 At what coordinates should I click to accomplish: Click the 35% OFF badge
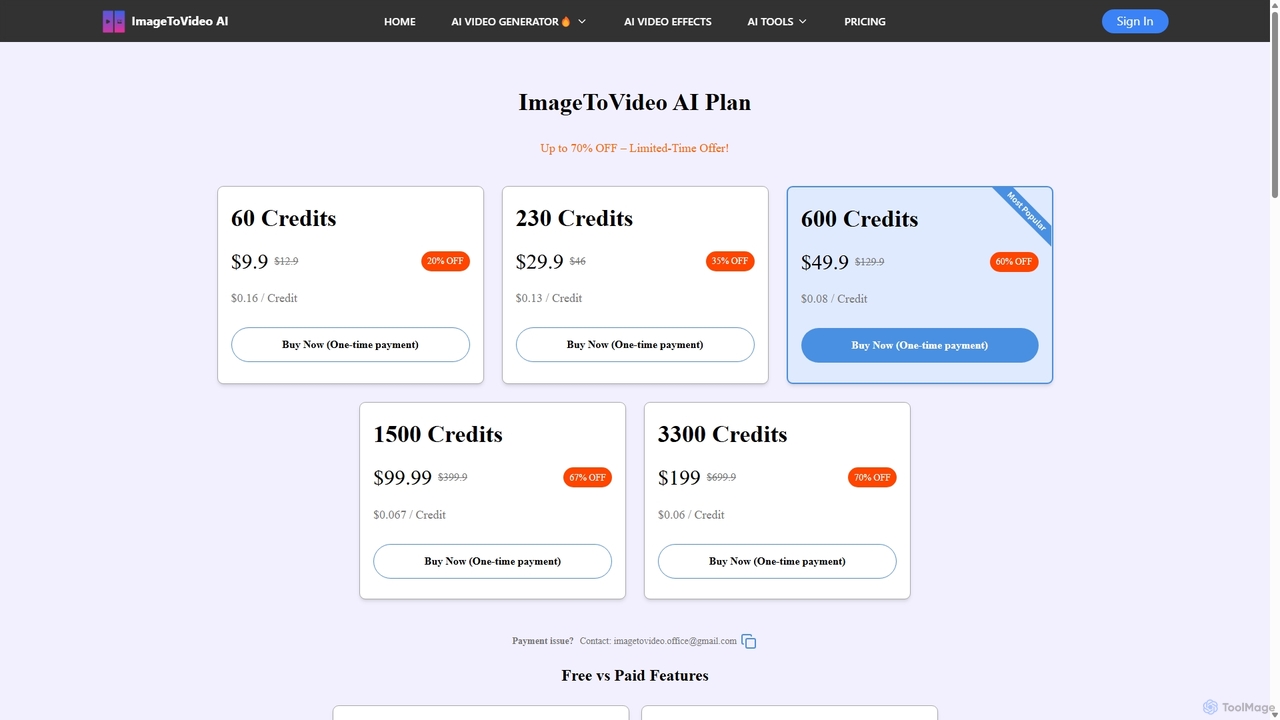(x=730, y=261)
